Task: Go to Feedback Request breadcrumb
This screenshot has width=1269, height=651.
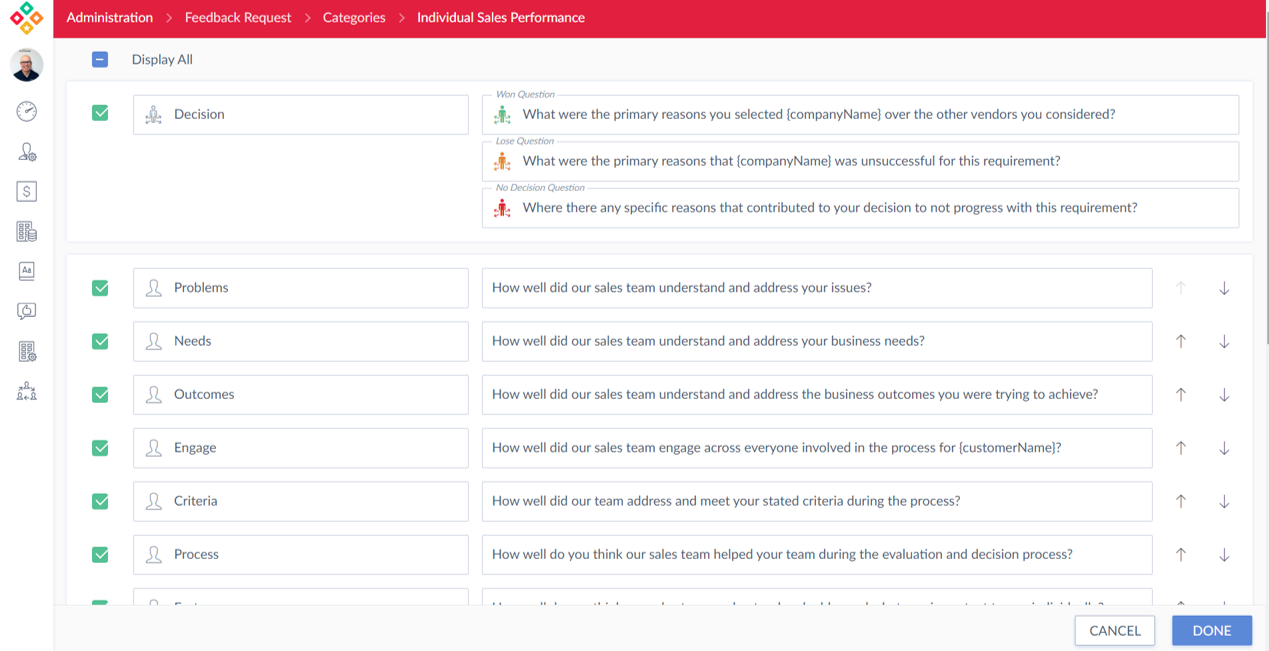Action: (x=238, y=18)
